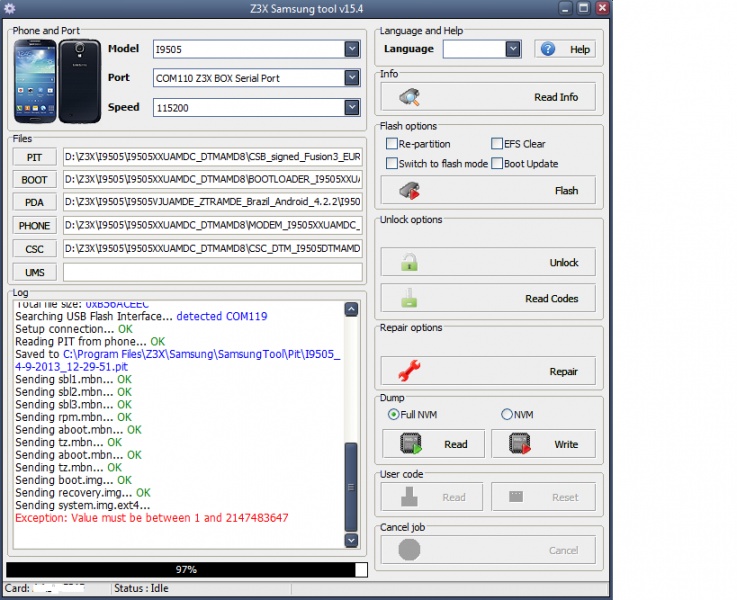Click log scrollbar up arrow
Image resolution: width=737 pixels, height=600 pixels.
pyautogui.click(x=351, y=309)
